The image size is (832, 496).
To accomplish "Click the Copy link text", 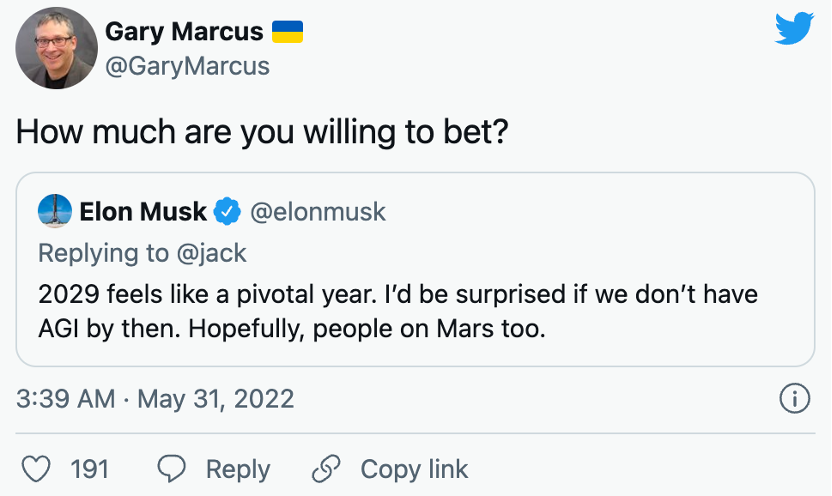I will click(x=414, y=469).
